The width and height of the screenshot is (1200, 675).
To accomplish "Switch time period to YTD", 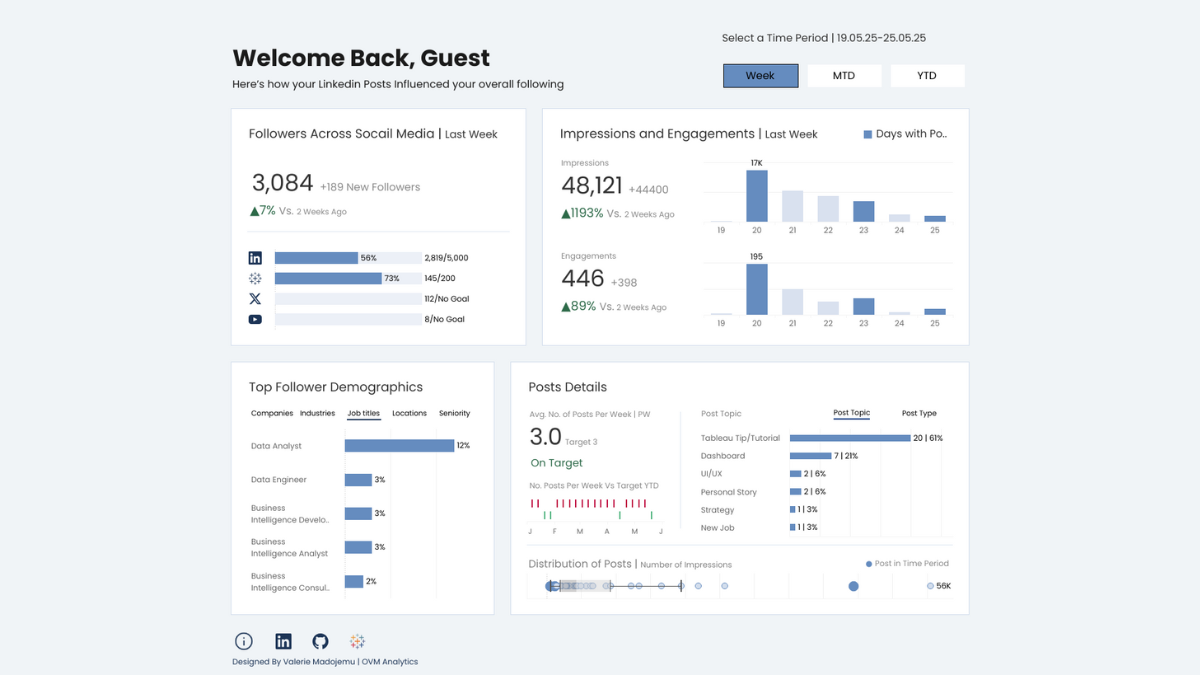I will 927,76.
